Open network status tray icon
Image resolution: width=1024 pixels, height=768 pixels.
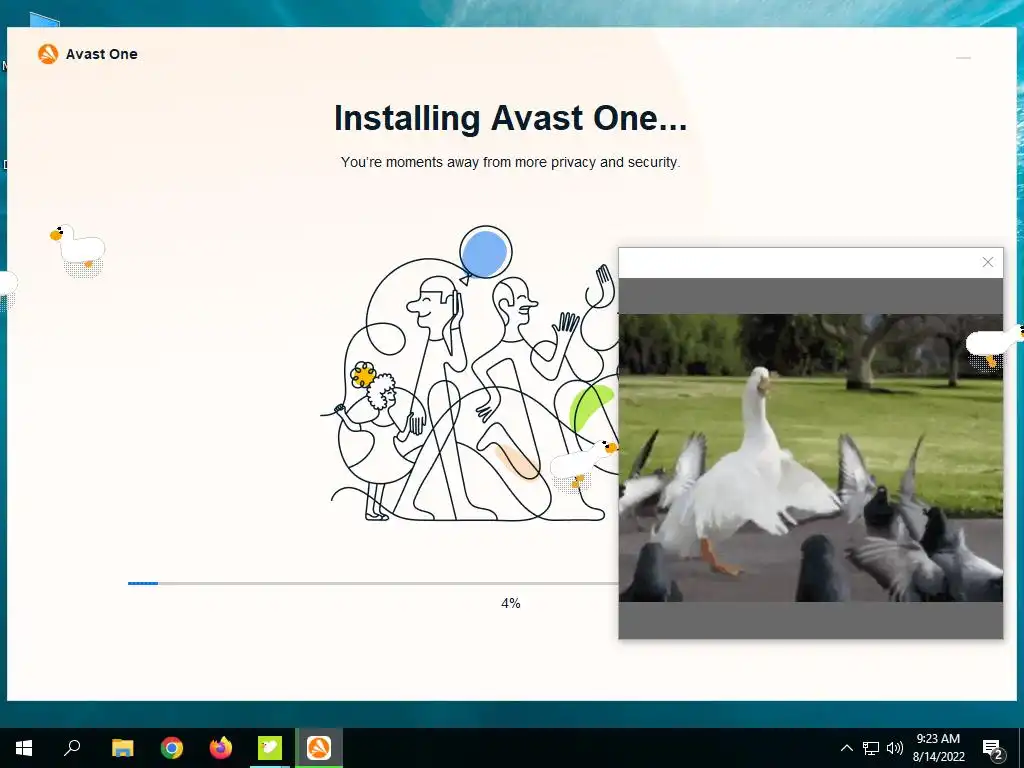(871, 748)
